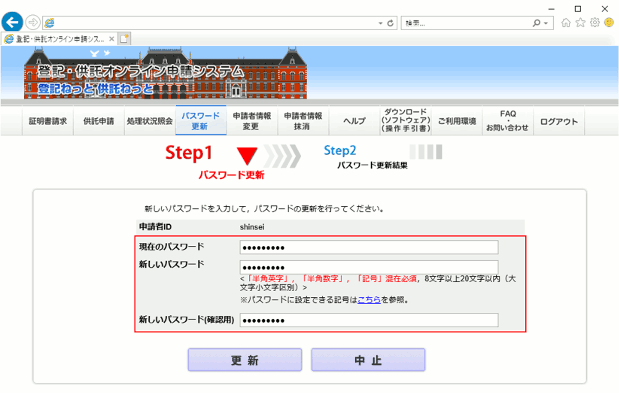The height and width of the screenshot is (393, 619).
Task: Open the ヘルプ menu item
Action: tap(354, 121)
